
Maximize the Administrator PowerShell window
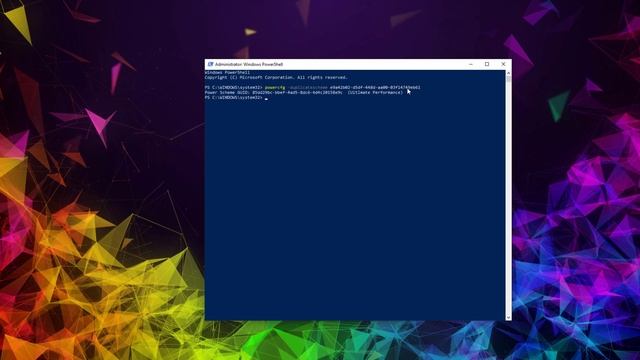[x=487, y=64]
